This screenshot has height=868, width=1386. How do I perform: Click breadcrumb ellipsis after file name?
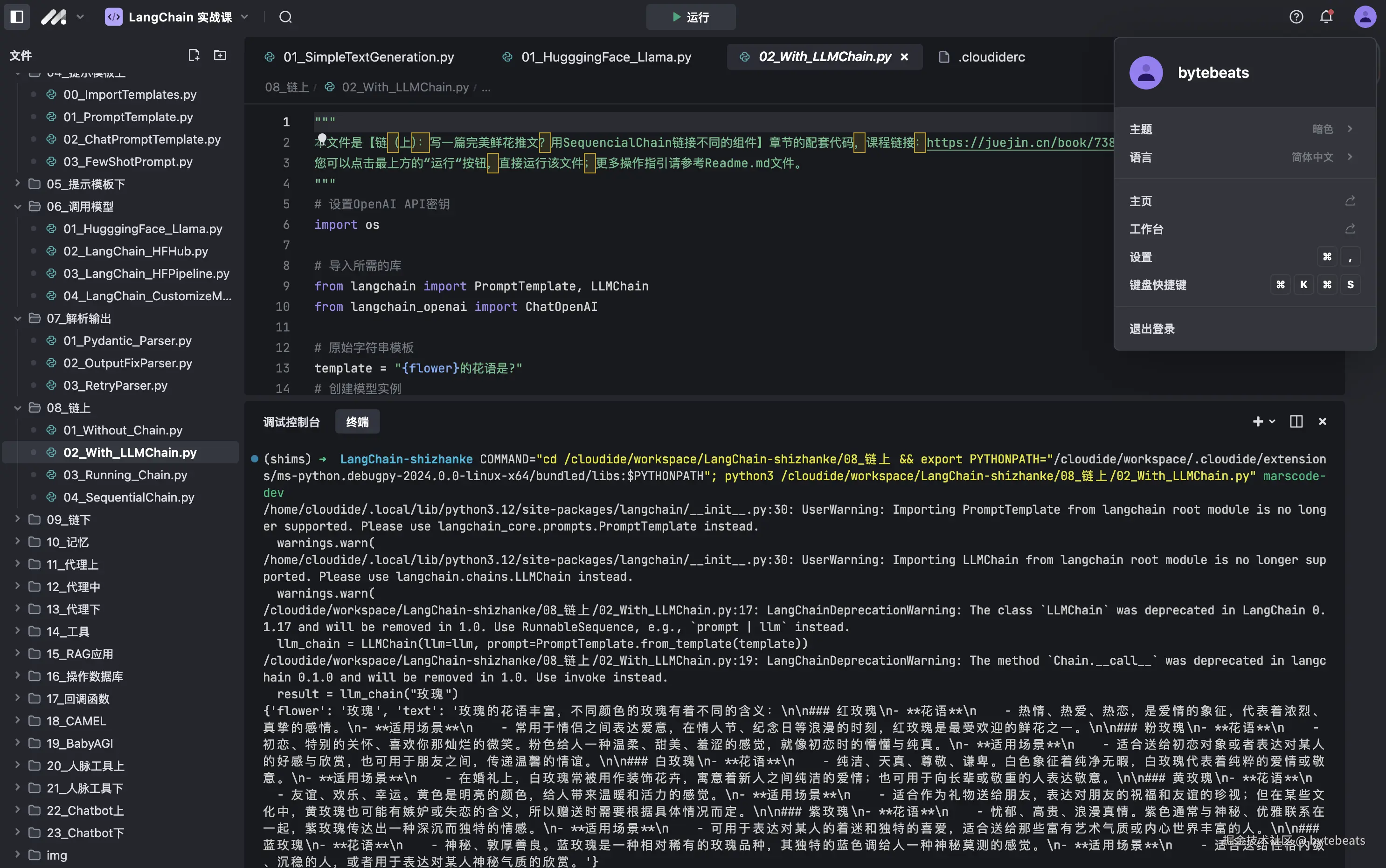click(x=486, y=87)
